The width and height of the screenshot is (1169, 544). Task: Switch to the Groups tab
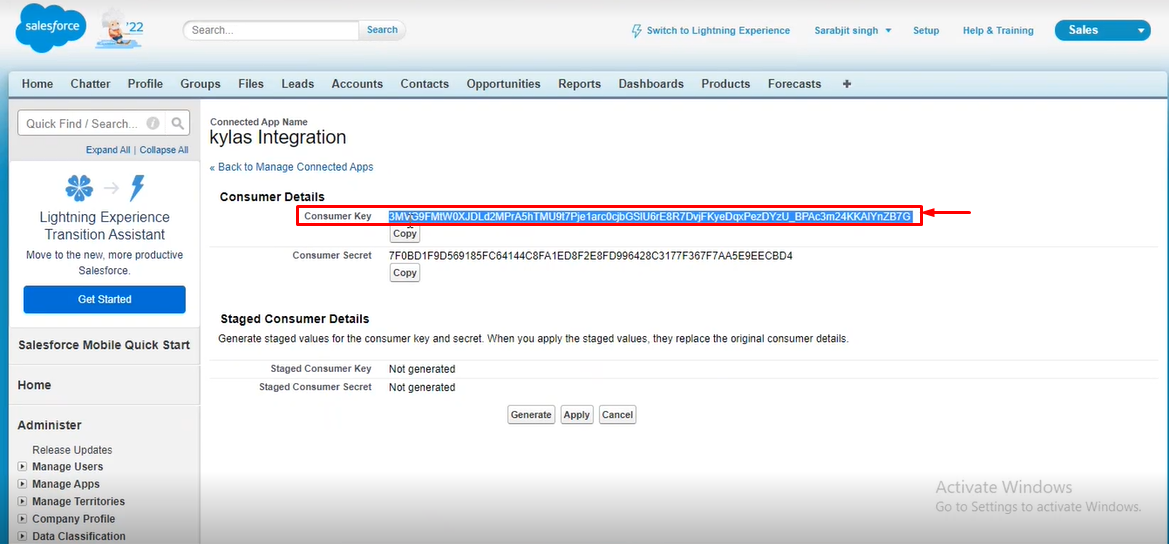tap(201, 84)
